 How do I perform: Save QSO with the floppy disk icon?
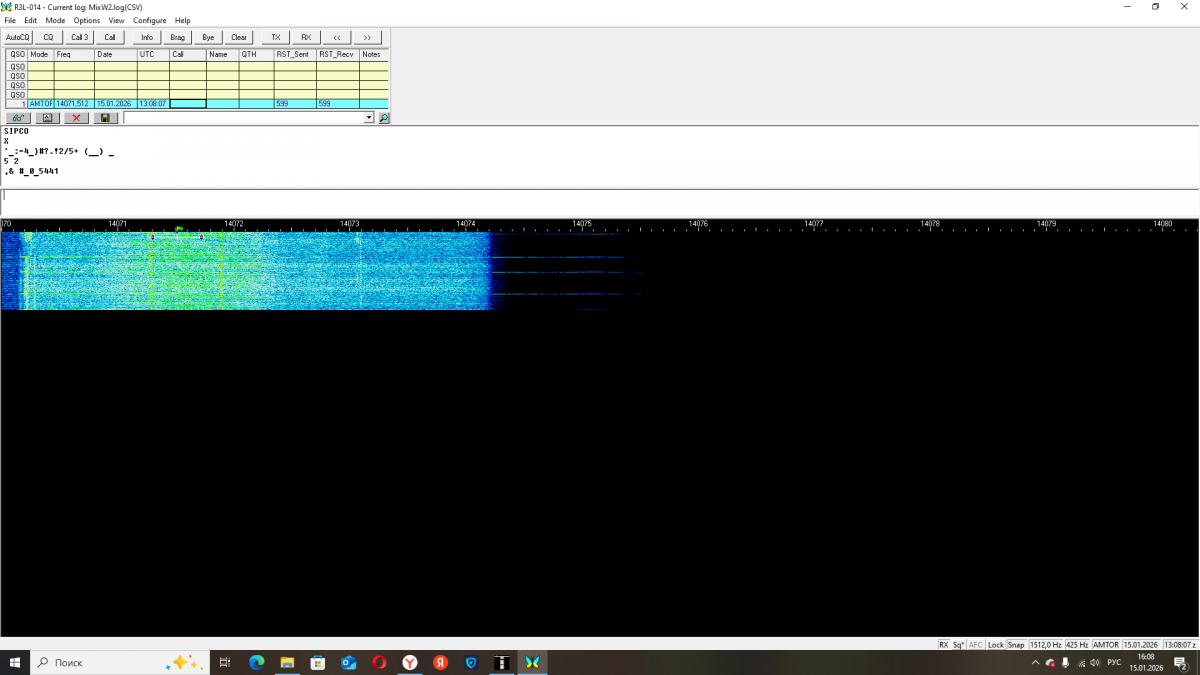(105, 118)
